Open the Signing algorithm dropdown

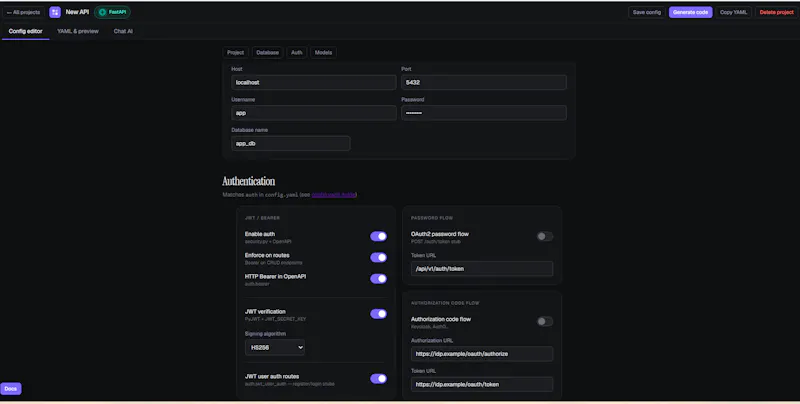[x=275, y=347]
